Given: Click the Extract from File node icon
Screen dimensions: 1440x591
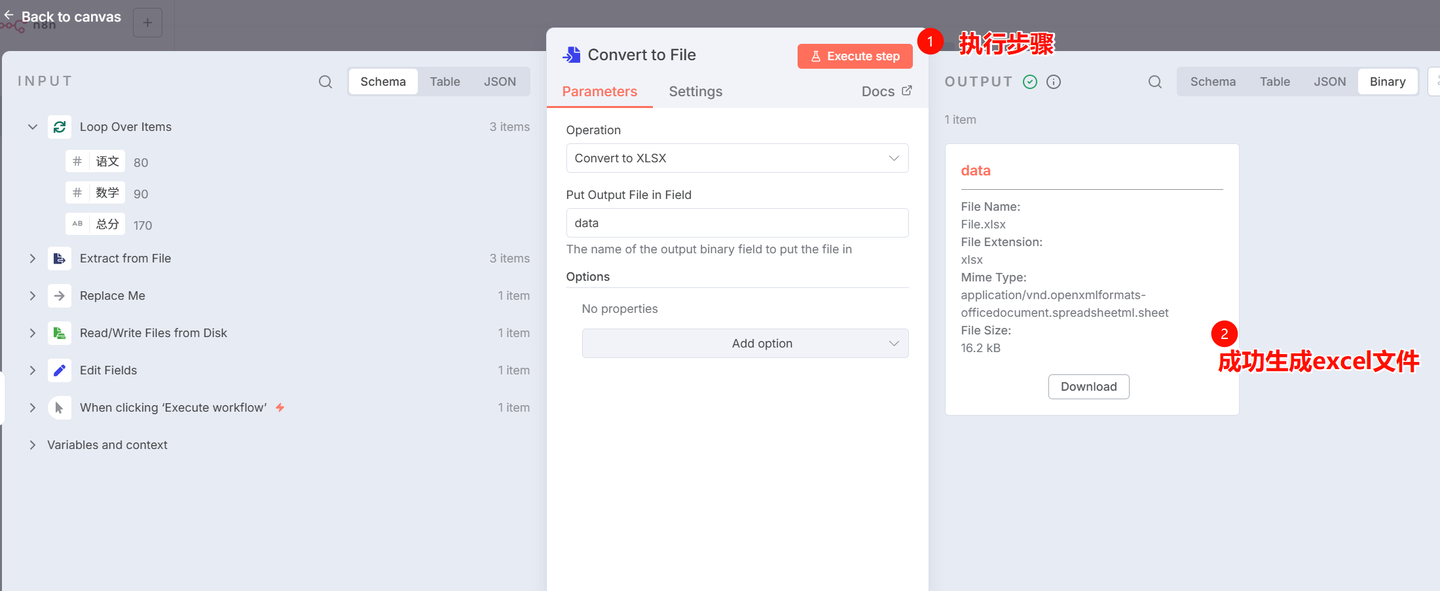Looking at the screenshot, I should pyautogui.click(x=60, y=258).
